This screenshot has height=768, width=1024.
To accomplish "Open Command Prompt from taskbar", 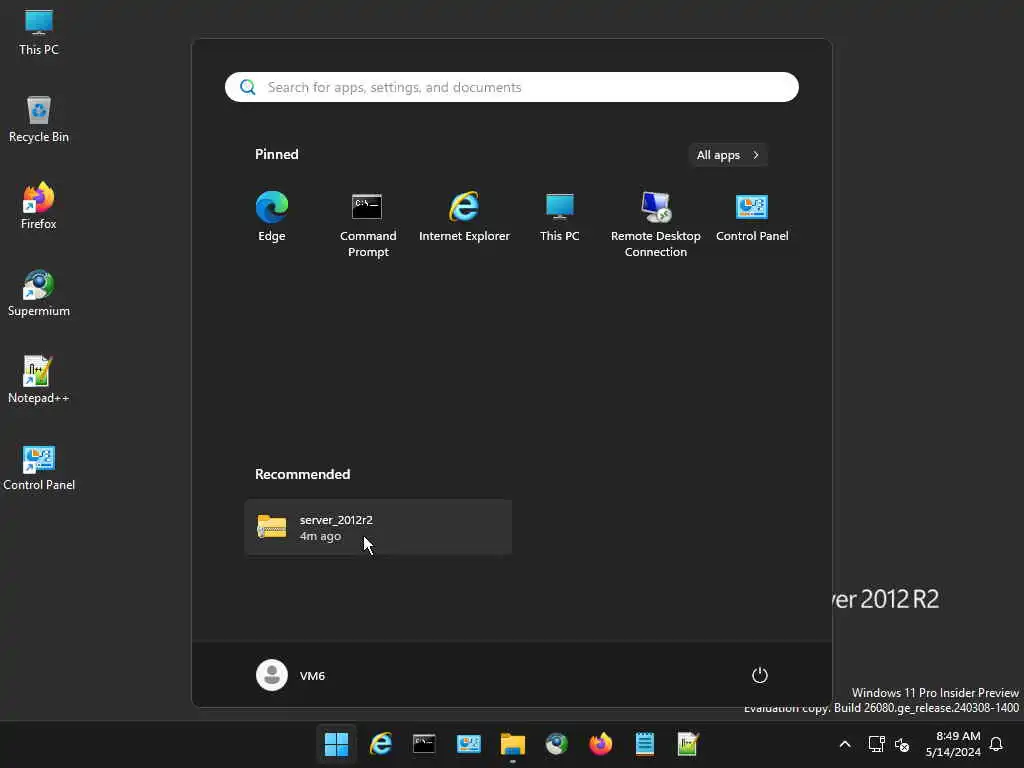I will click(x=424, y=744).
